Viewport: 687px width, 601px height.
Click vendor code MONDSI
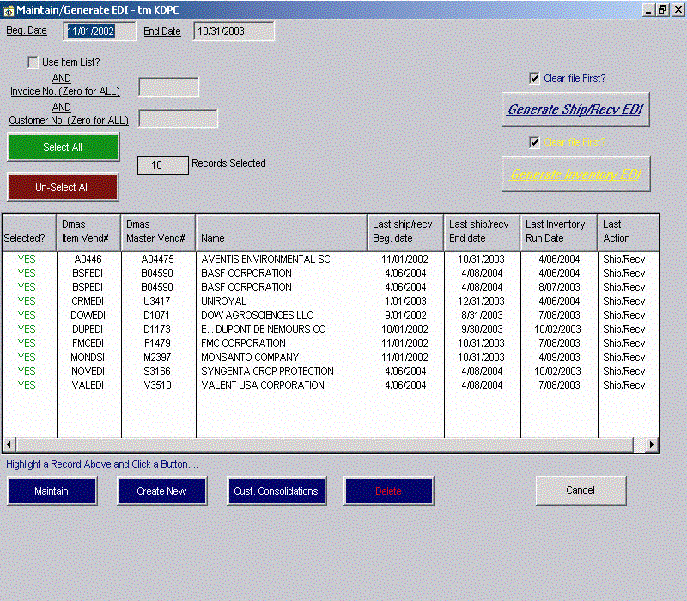pos(88,357)
